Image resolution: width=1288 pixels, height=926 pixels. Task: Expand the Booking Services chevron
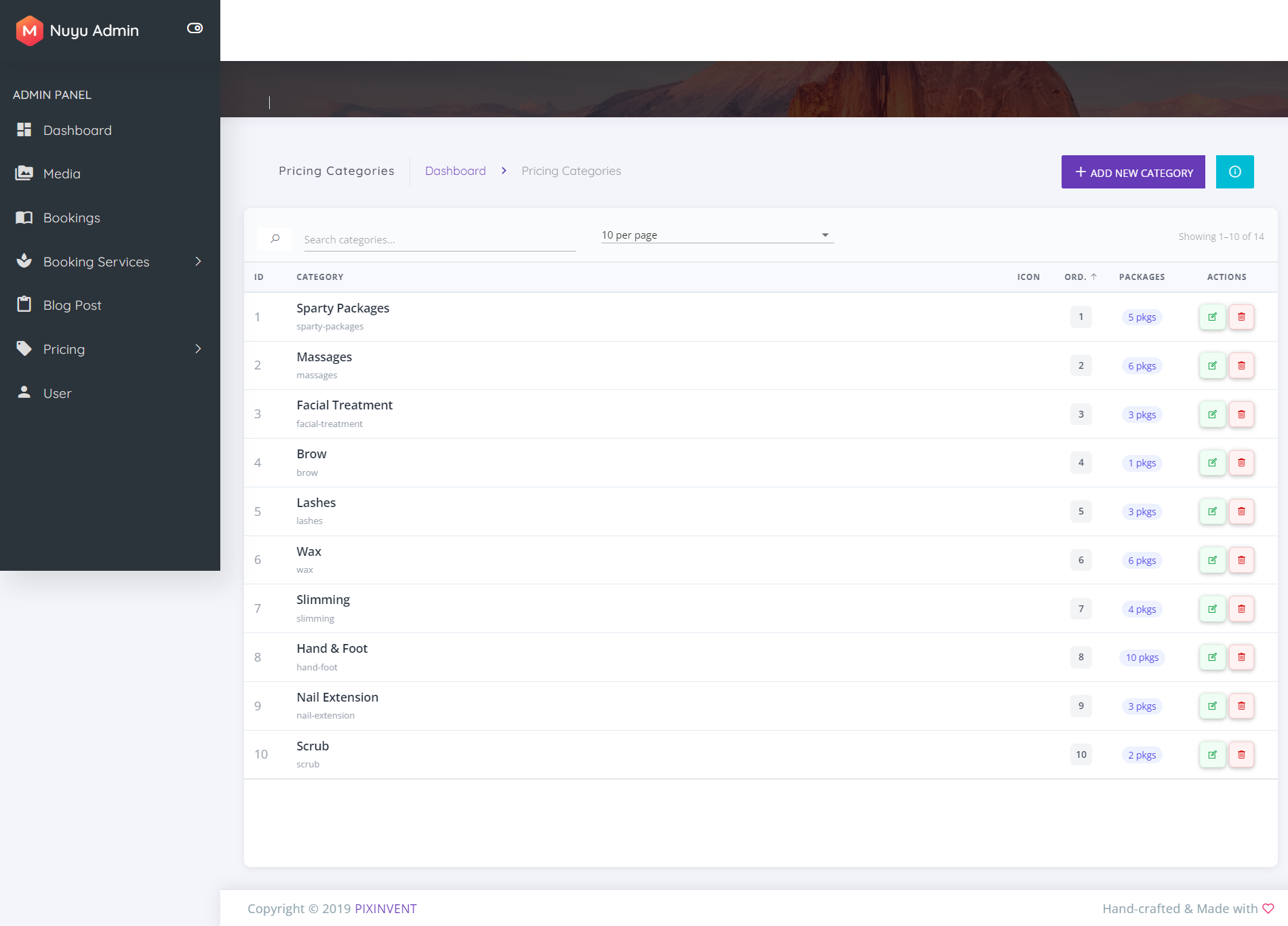click(x=198, y=262)
